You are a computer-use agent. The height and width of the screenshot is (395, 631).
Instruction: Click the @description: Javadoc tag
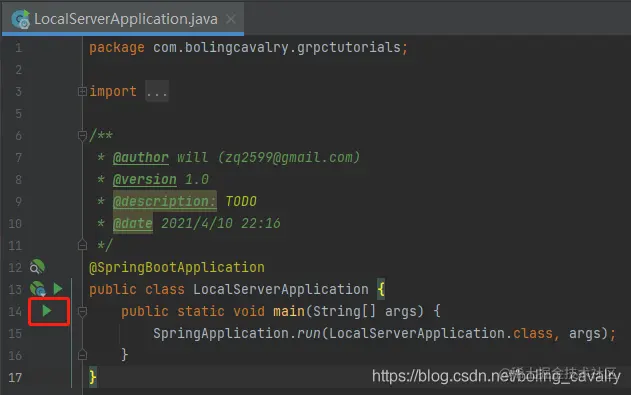165,201
